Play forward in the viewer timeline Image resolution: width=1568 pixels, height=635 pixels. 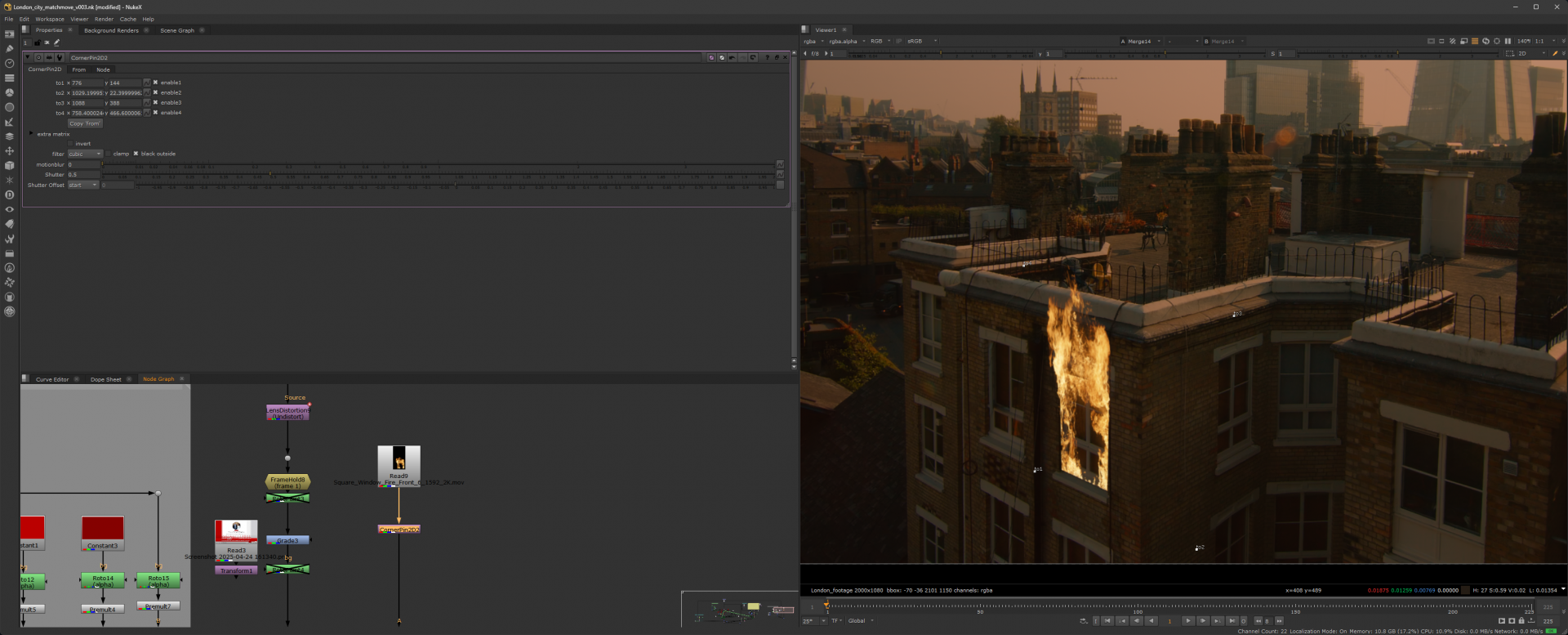[x=1188, y=621]
